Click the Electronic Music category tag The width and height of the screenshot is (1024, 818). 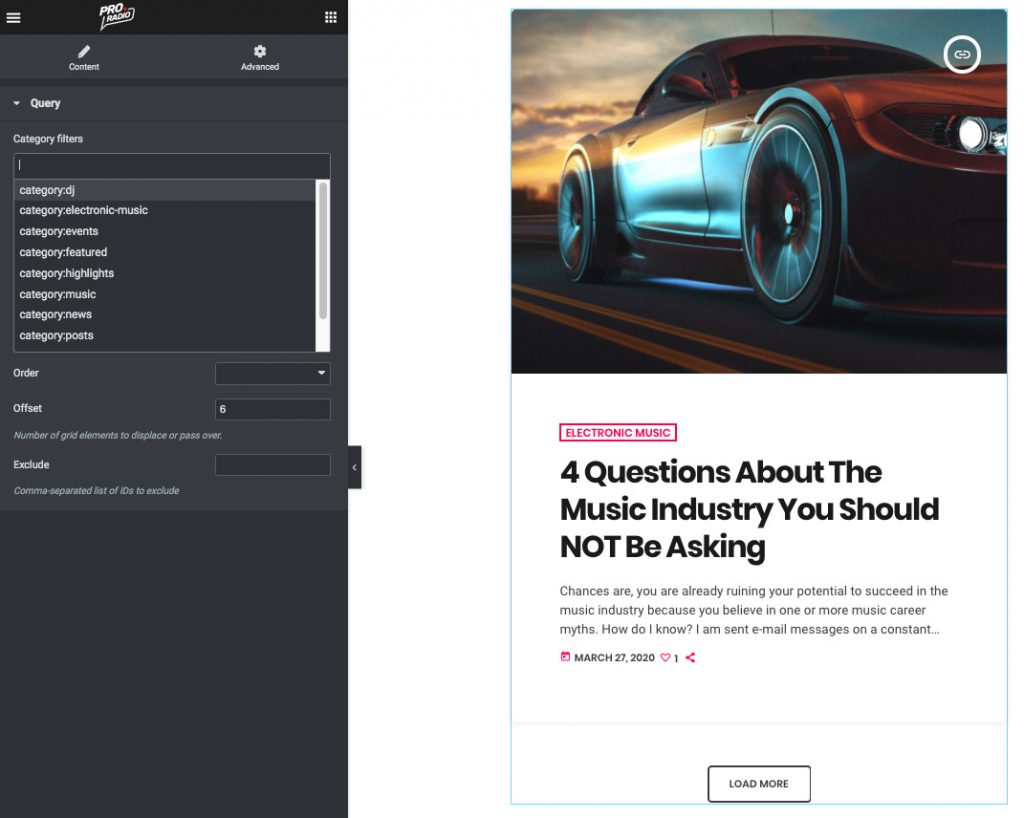click(618, 433)
